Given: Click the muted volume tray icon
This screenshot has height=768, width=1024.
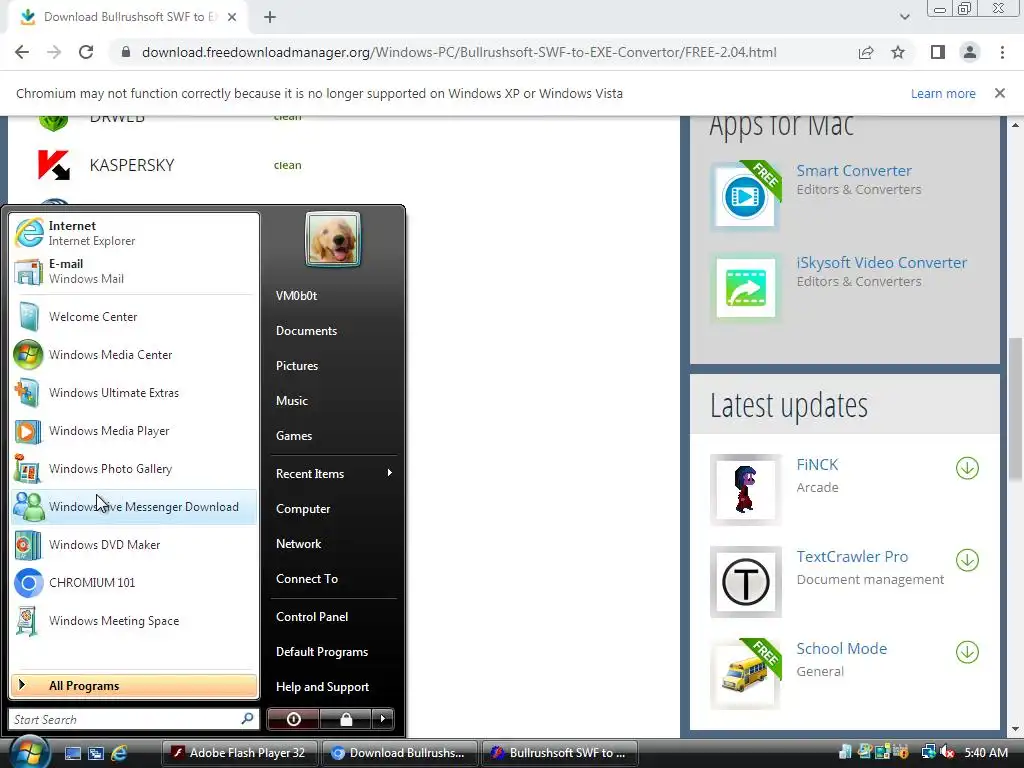Looking at the screenshot, I should click(947, 753).
